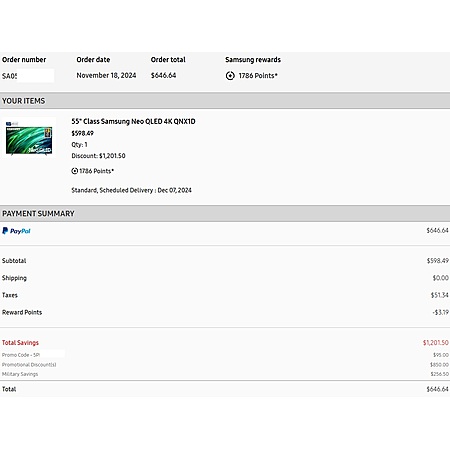Click the Order number column label
This screenshot has height=450, width=450.
tap(24, 60)
